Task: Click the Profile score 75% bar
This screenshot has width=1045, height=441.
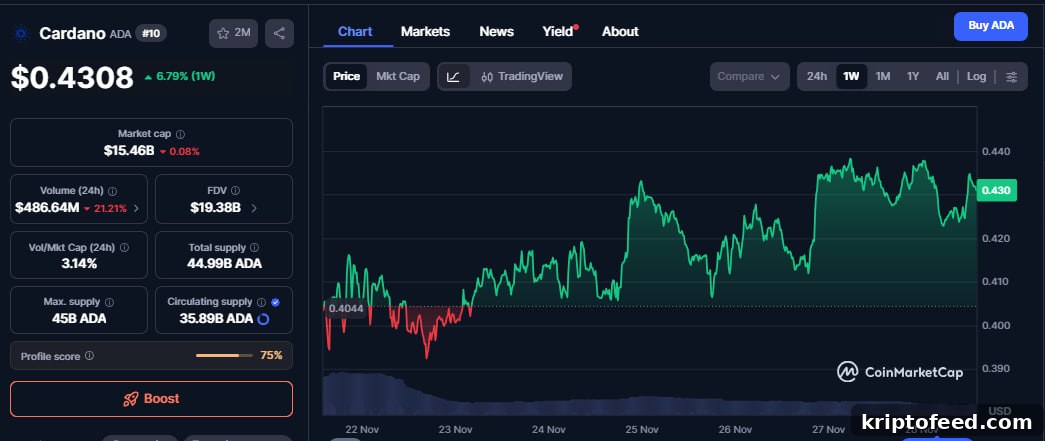Action: 224,356
